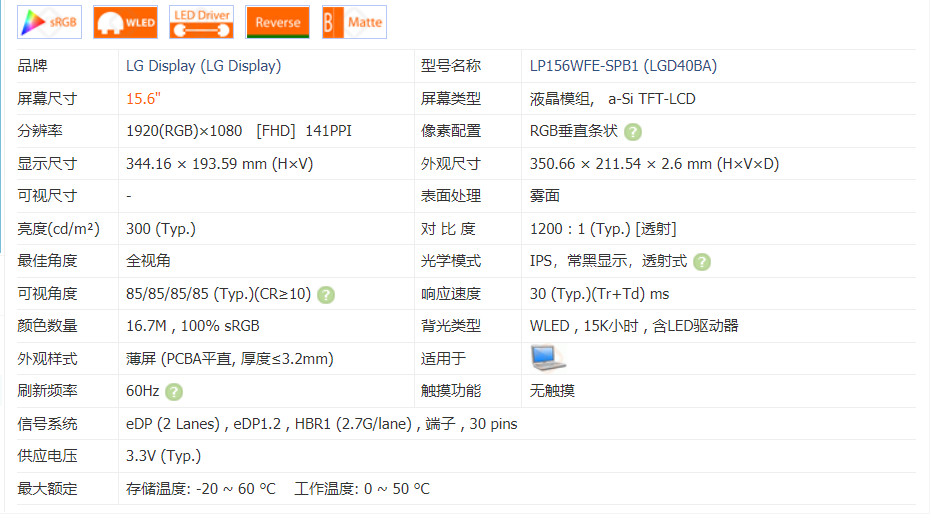Click help icon after 85/85/85/85 viewing angle
Viewport: 931px width, 524px height.
326,294
